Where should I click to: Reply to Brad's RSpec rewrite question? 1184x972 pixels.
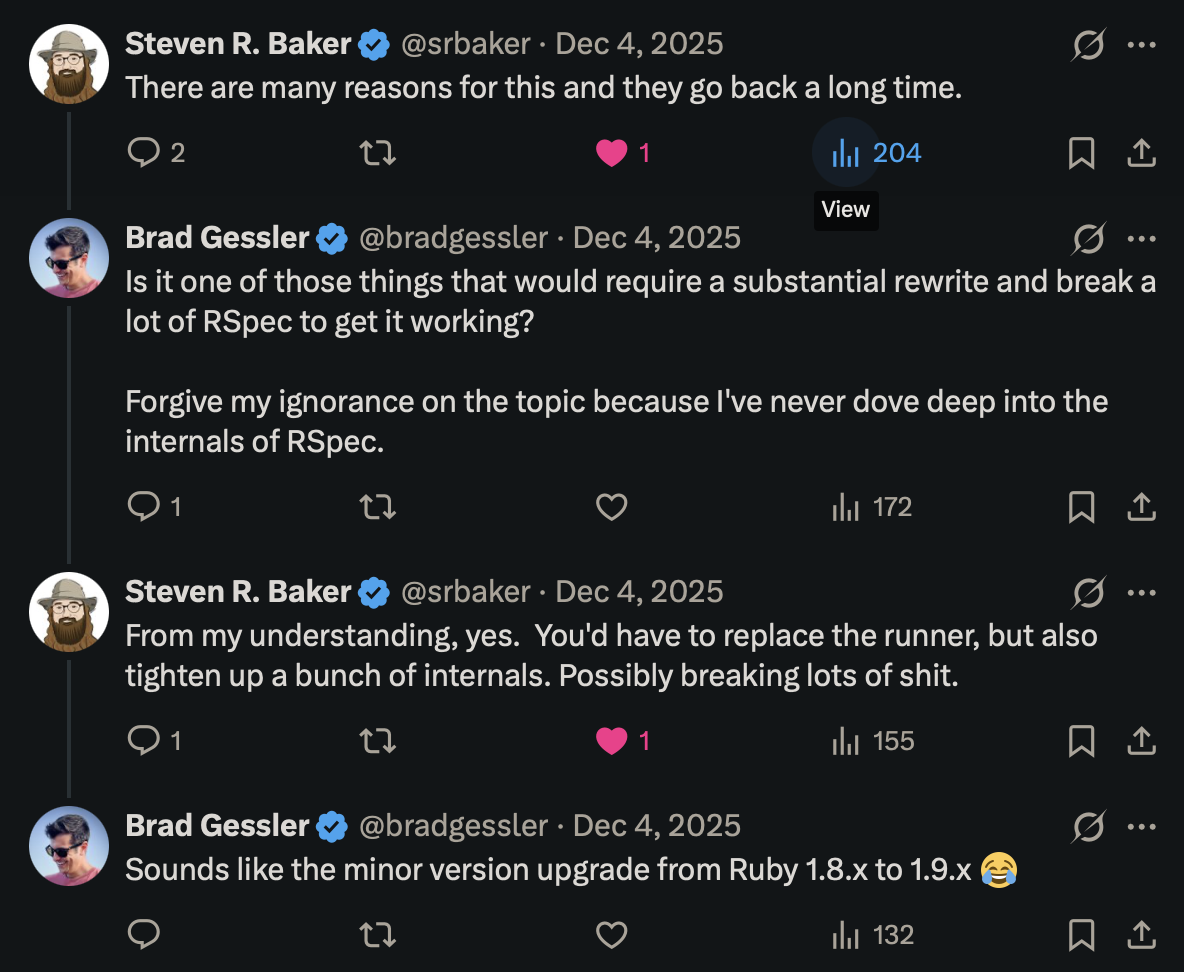[x=146, y=507]
